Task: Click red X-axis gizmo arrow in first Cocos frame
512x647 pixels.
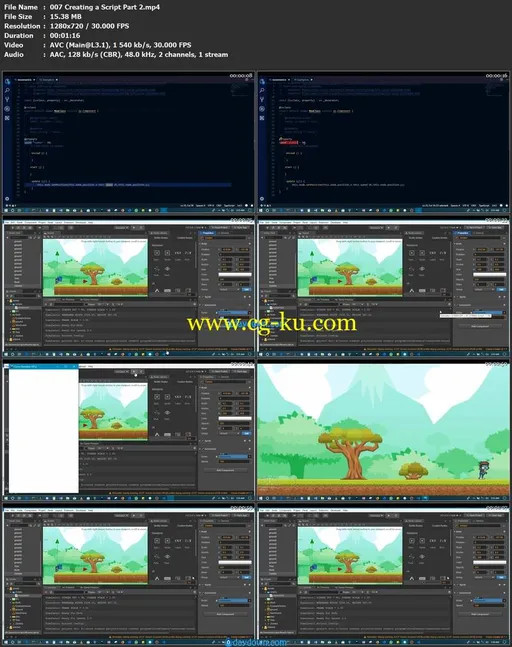Action: tap(85, 281)
